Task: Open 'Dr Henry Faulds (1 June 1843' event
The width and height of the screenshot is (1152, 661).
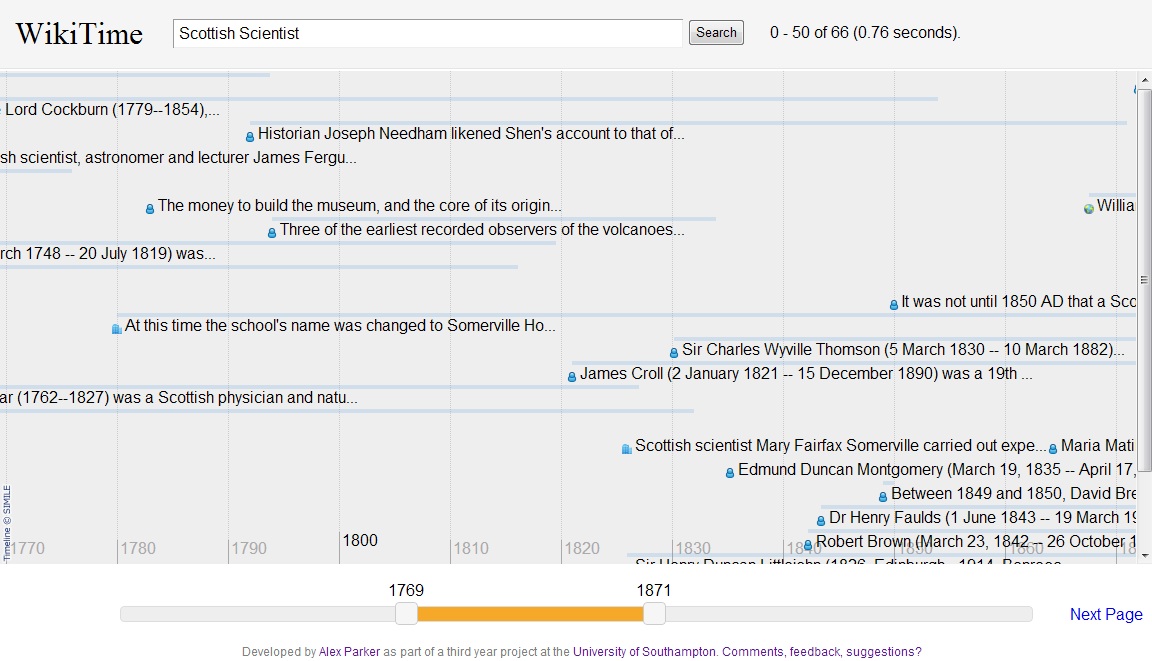Action: pos(982,518)
